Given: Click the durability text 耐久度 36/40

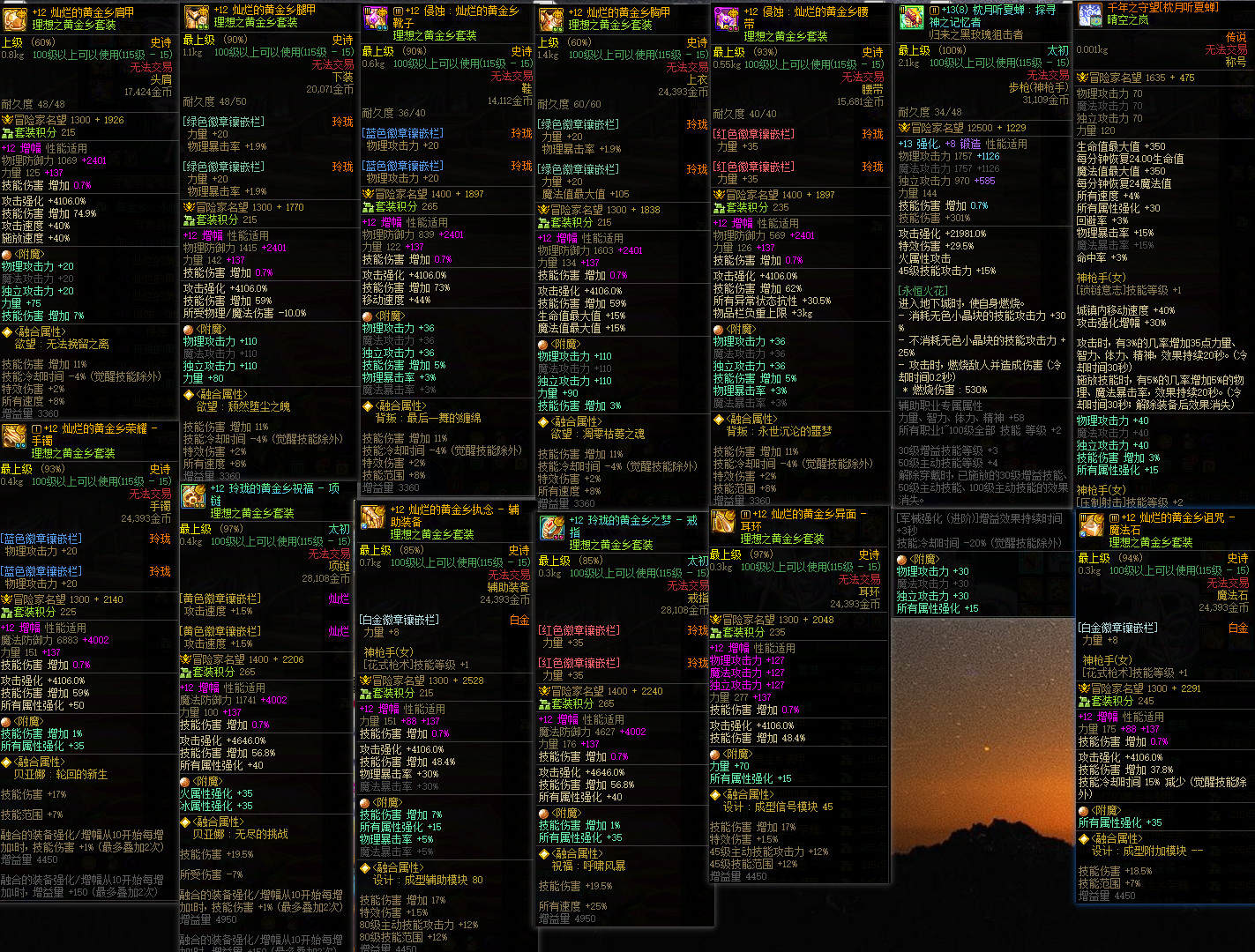Looking at the screenshot, I should point(394,114).
